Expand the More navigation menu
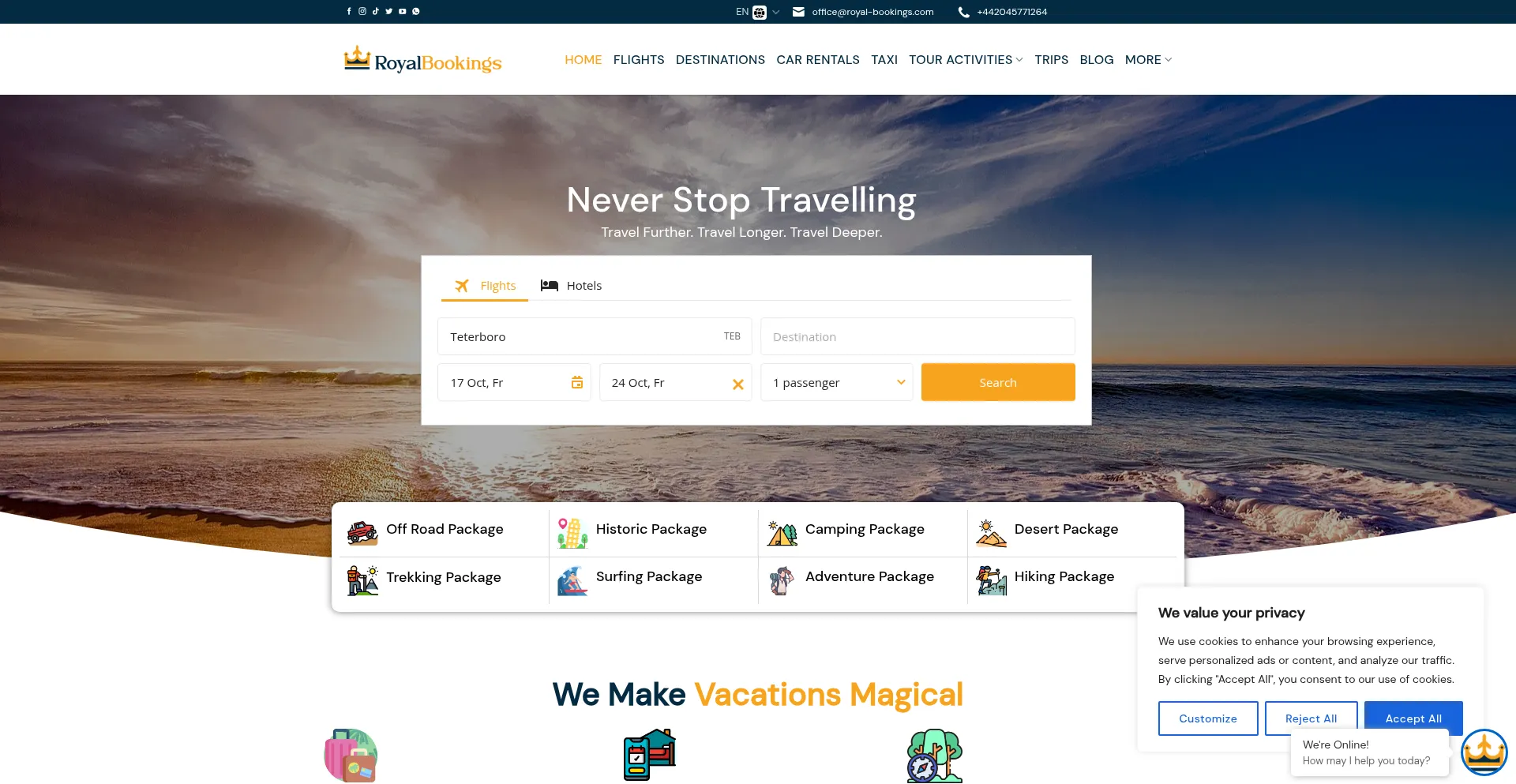Screen dimensions: 1516x784 pos(1148,60)
